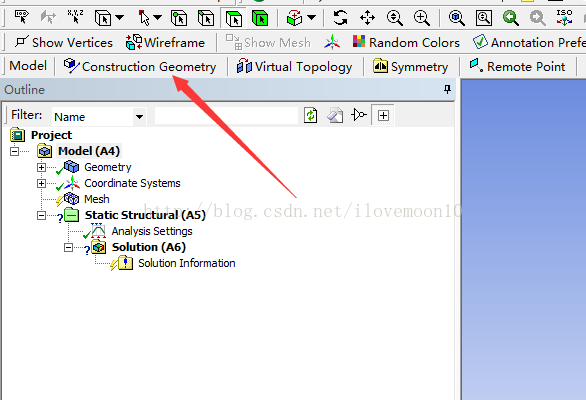This screenshot has width=586, height=400.
Task: Click the Select Type box icon
Action: pyautogui.click(x=103, y=18)
